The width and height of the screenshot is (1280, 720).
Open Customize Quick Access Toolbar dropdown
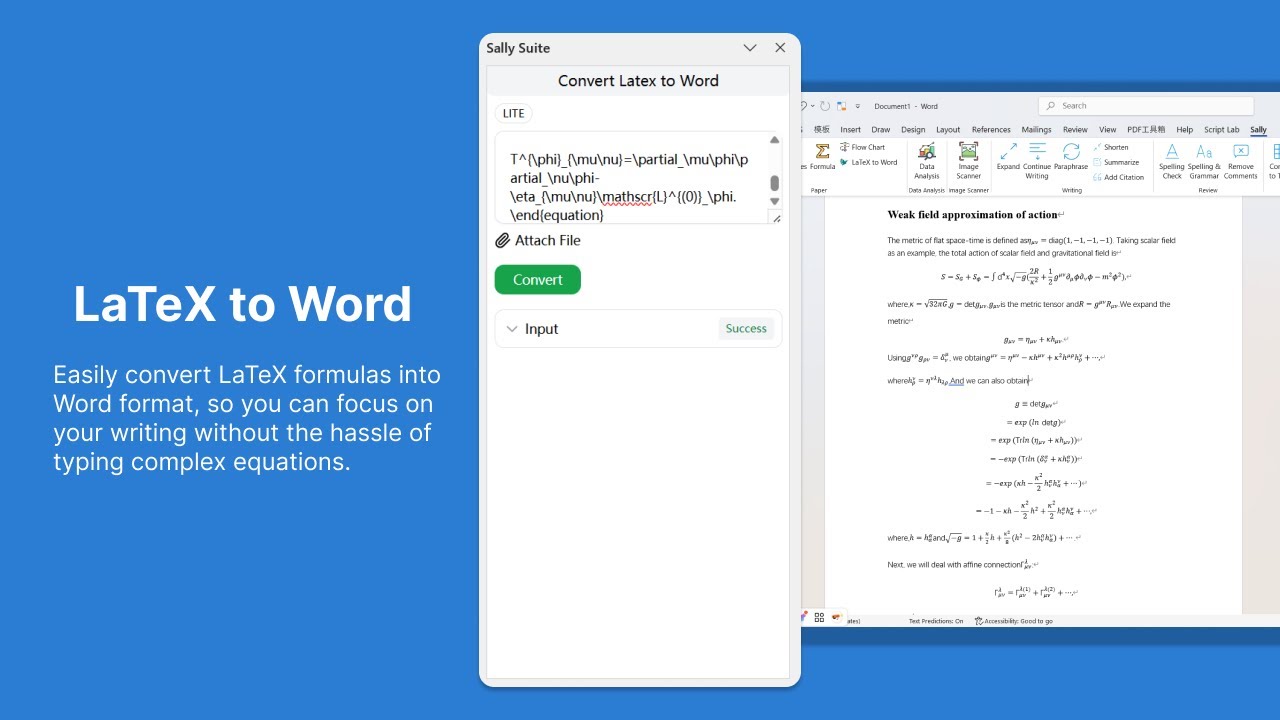point(857,106)
